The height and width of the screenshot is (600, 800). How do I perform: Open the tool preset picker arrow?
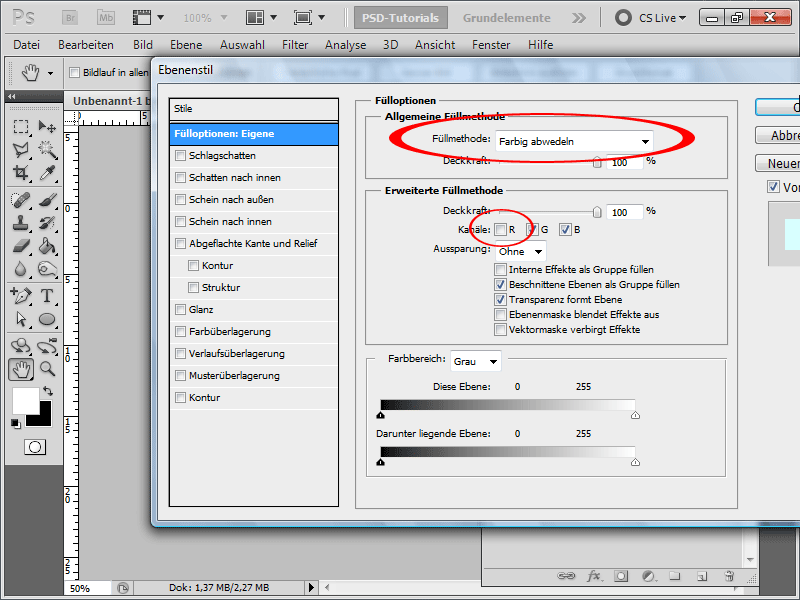[50, 73]
